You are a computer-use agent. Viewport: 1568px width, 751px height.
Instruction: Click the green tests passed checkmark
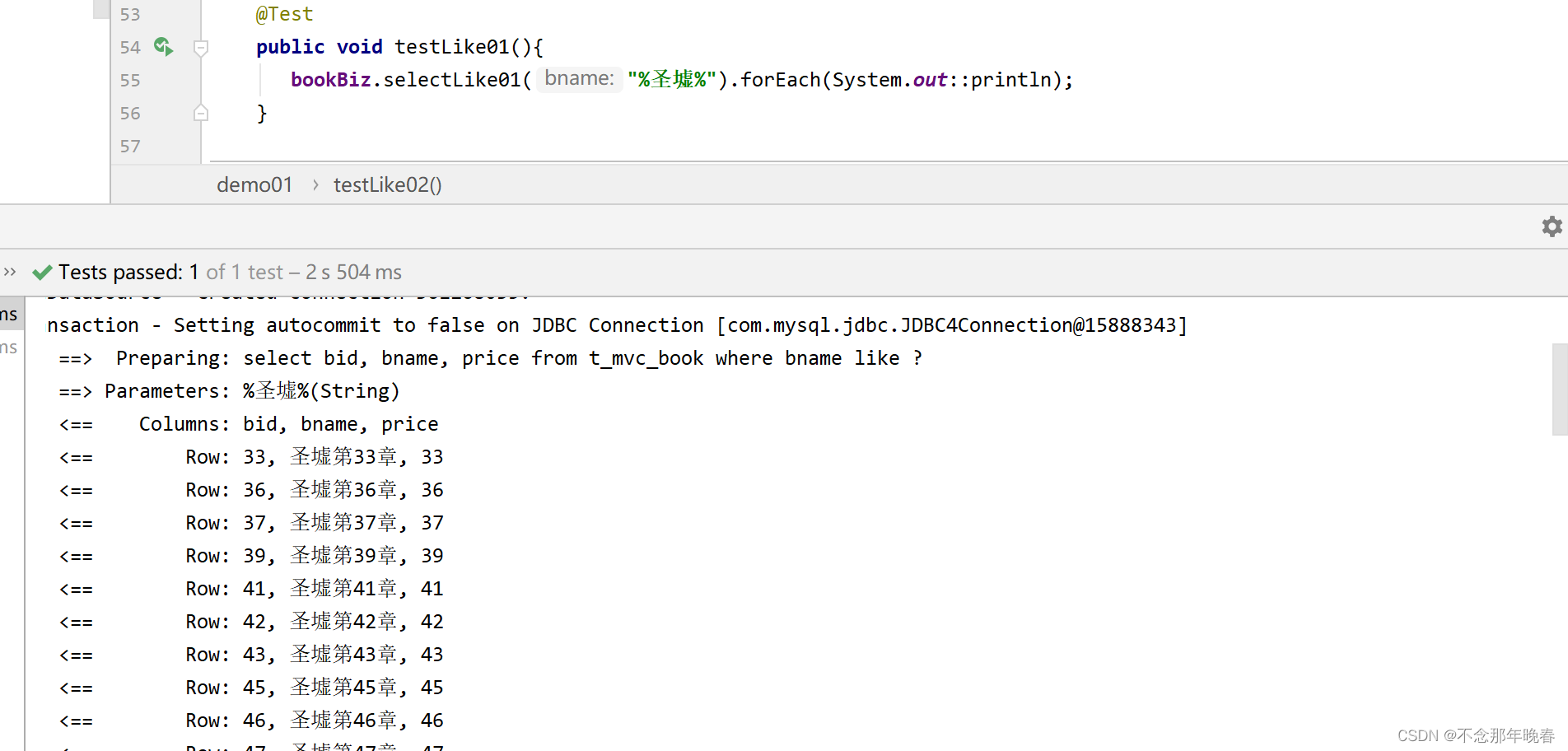[x=42, y=272]
